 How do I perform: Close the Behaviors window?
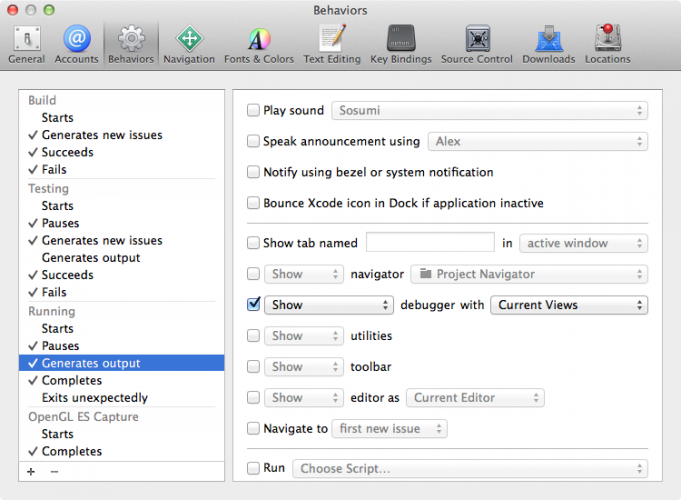pos(13,10)
